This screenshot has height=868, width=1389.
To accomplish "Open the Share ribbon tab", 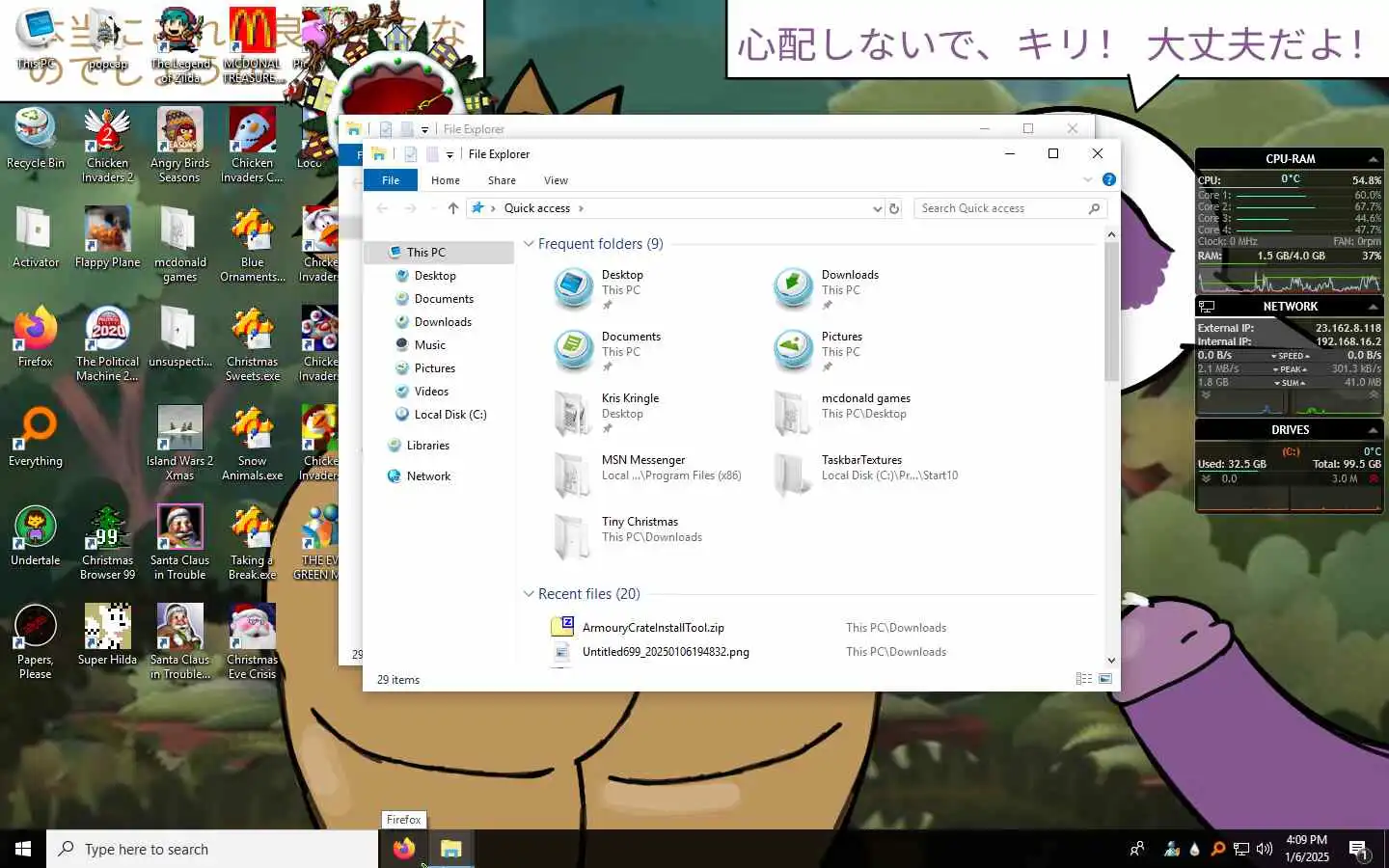I will [502, 180].
